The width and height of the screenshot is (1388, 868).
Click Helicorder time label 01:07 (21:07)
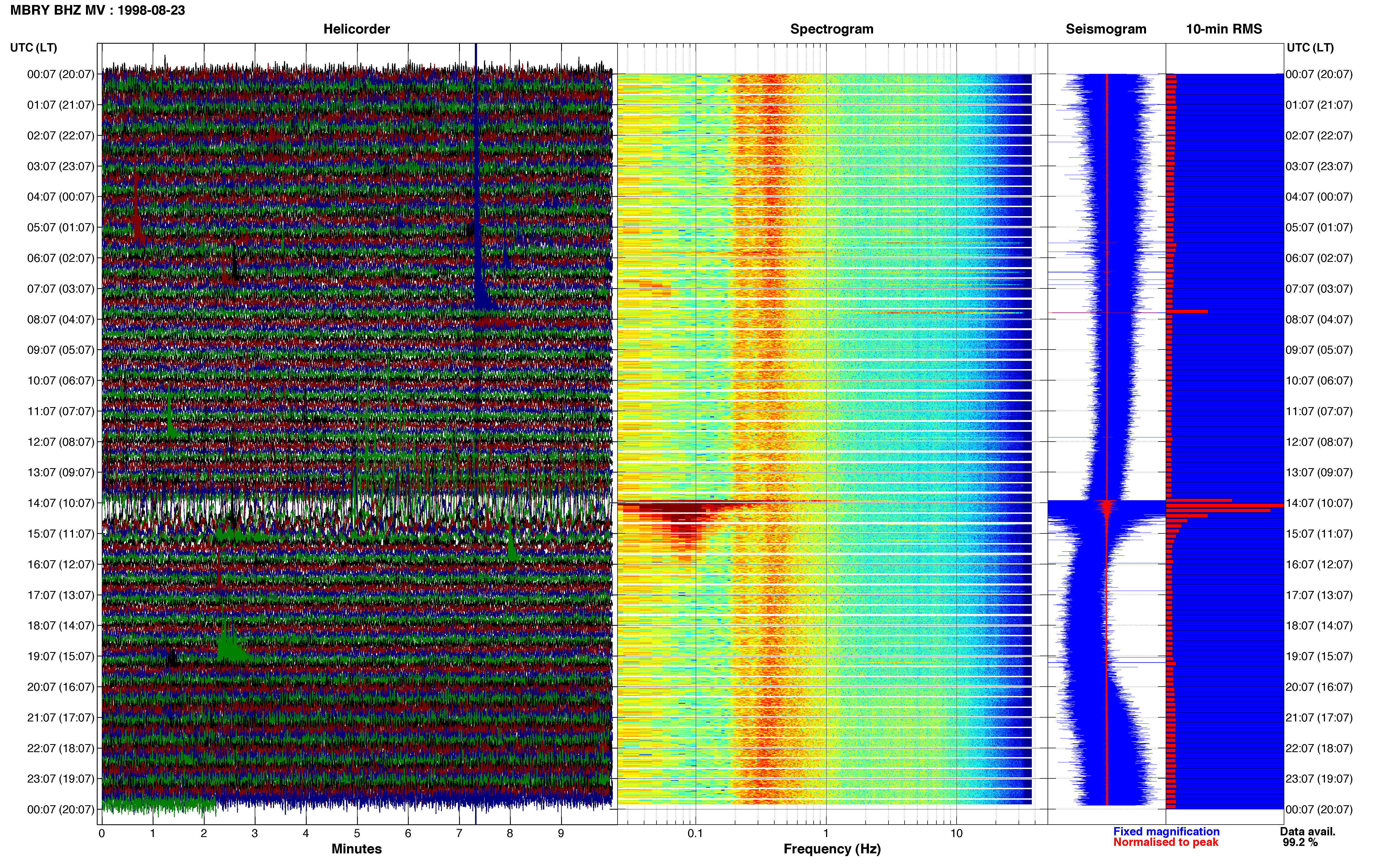point(61,105)
